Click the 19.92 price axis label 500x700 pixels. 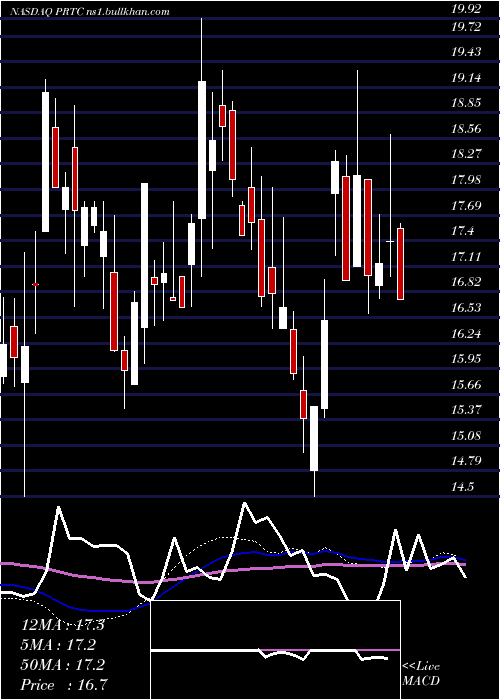click(x=467, y=8)
